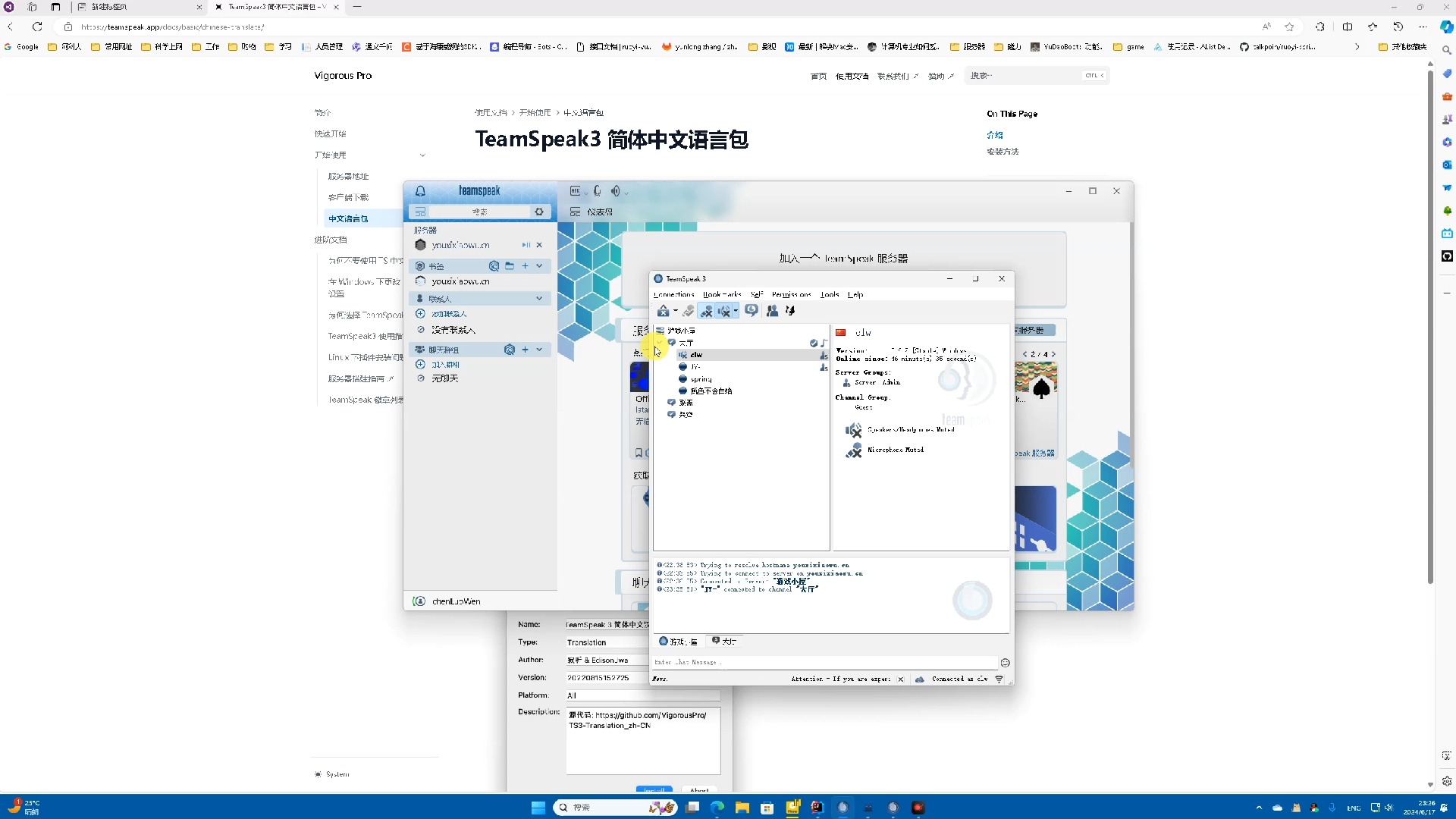Click the AFK status icon in teamspeak

point(575,191)
